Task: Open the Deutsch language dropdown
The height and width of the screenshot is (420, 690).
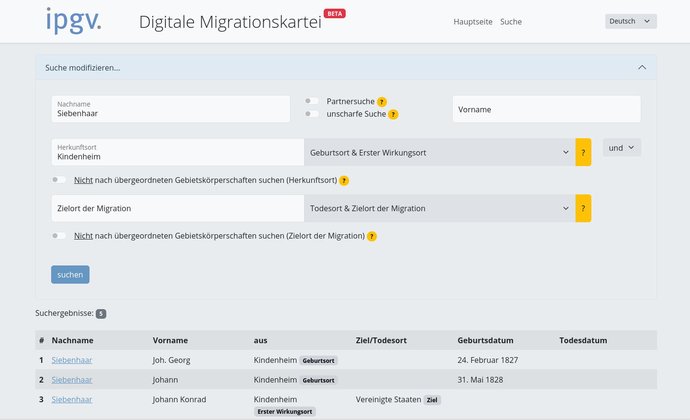Action: coord(631,21)
